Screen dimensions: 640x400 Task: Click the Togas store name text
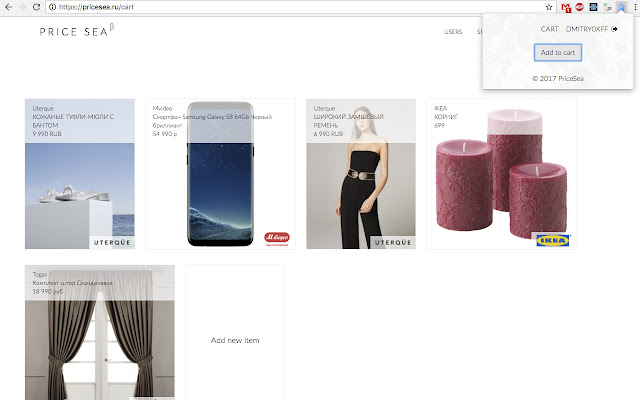coord(40,275)
